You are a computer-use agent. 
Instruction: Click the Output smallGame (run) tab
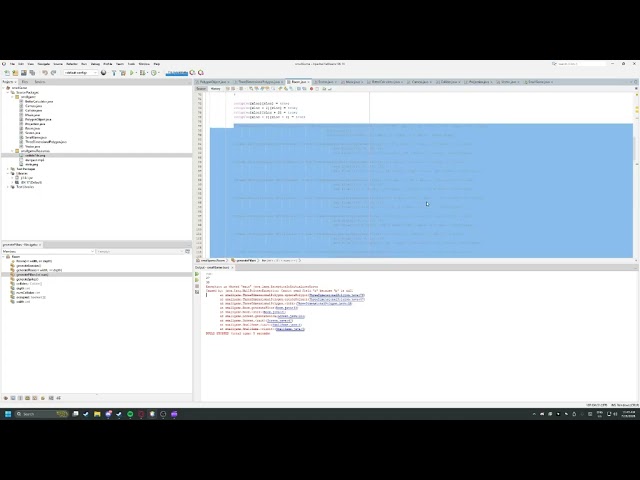[x=212, y=267]
